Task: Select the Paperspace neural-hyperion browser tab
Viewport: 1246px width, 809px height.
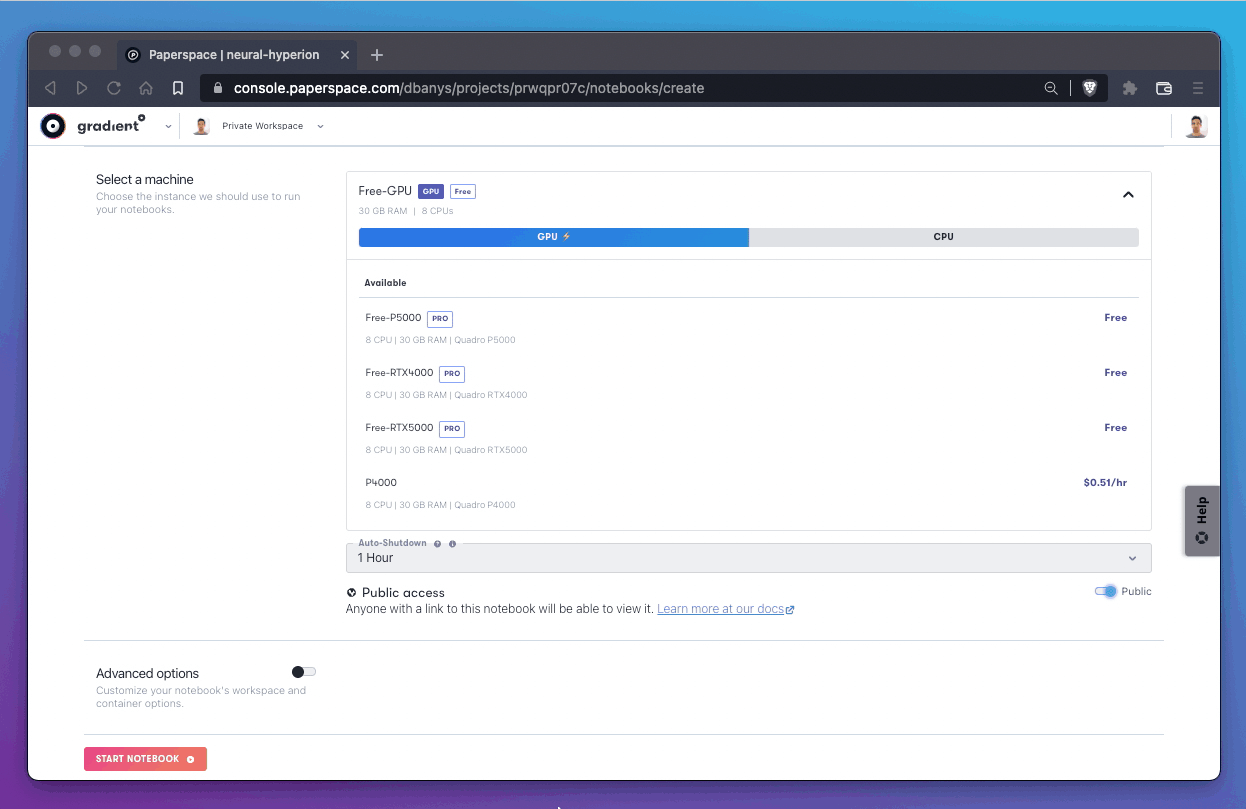Action: (237, 55)
